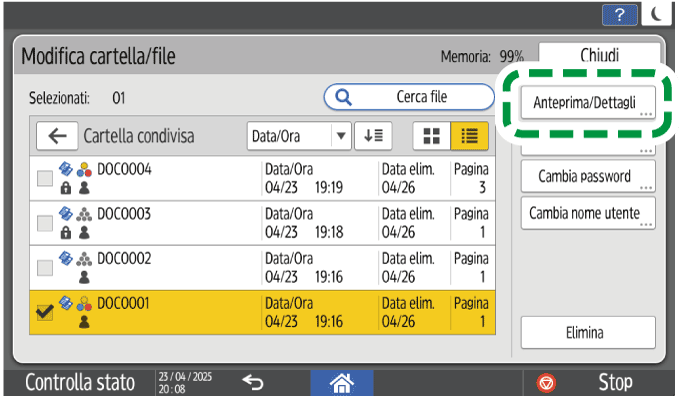Click the blue document icon on DOC0003
This screenshot has width=679, height=396.
(x=66, y=214)
